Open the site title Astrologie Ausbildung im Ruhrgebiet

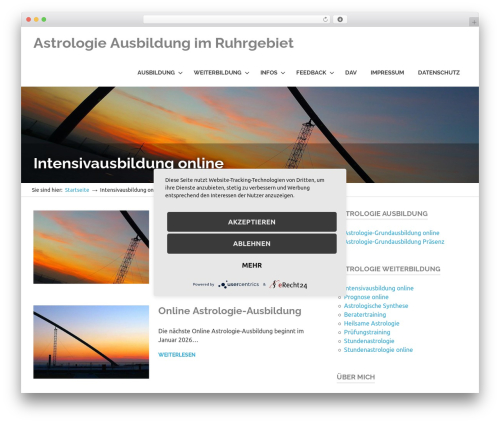point(163,43)
